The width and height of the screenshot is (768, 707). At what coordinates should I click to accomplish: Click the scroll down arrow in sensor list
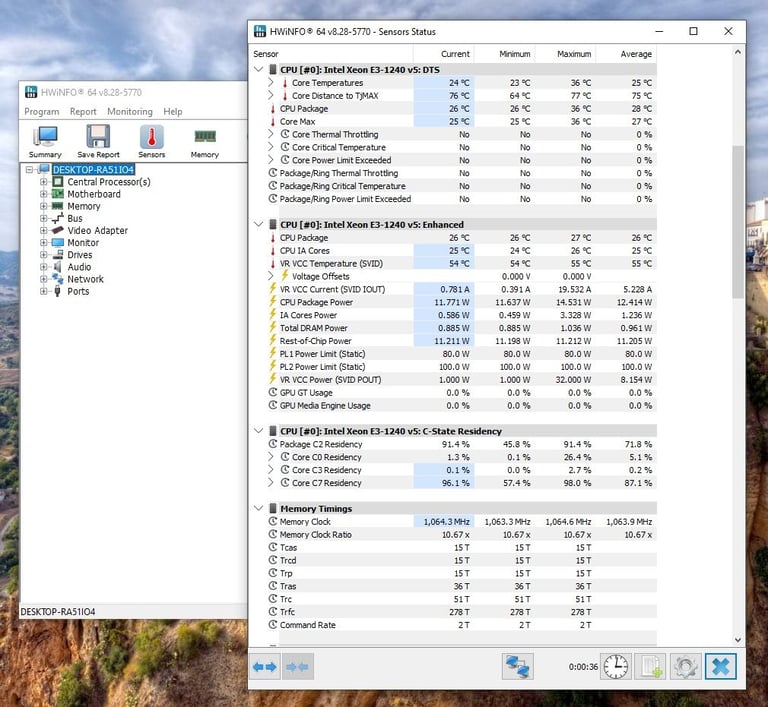pos(738,640)
